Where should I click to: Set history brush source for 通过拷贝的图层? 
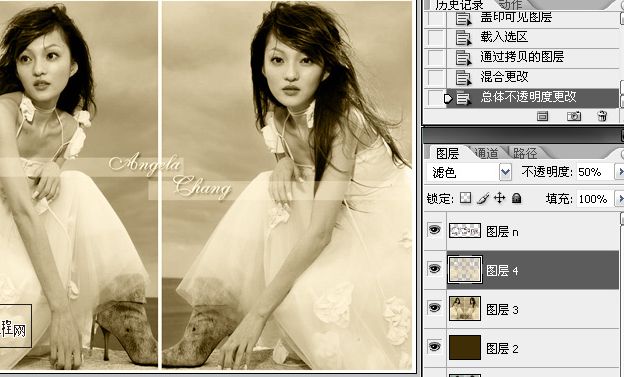[x=435, y=58]
